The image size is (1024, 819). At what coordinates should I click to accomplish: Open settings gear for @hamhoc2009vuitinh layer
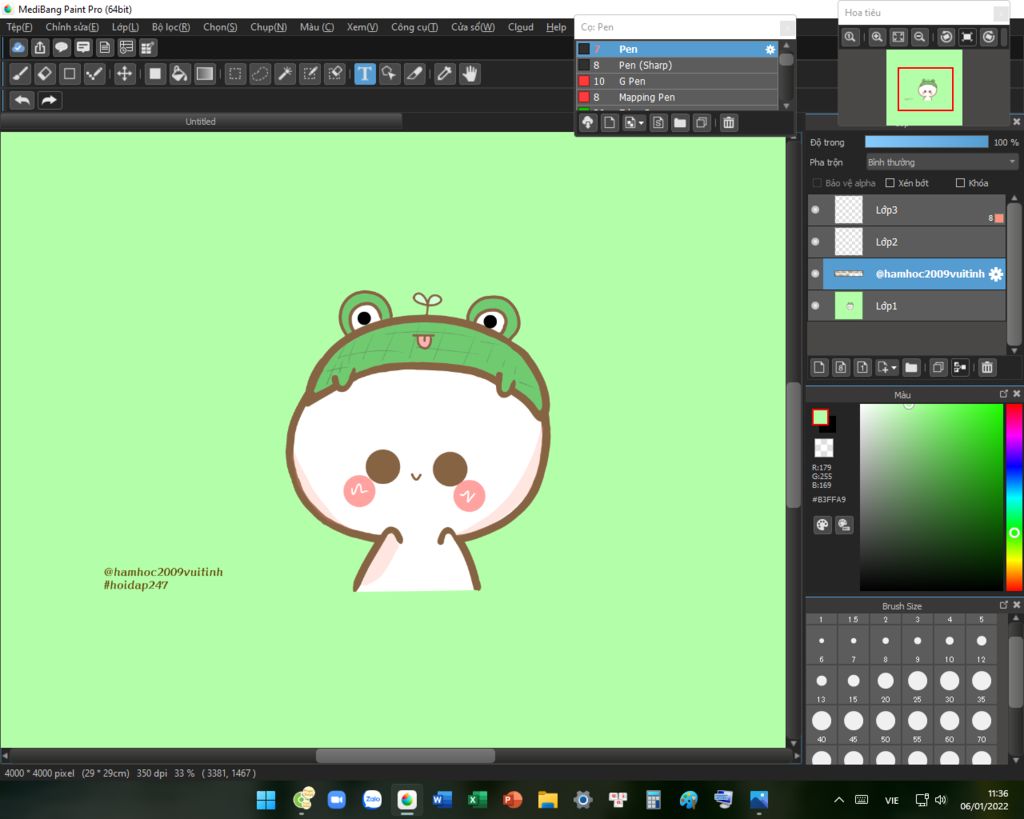(x=995, y=274)
